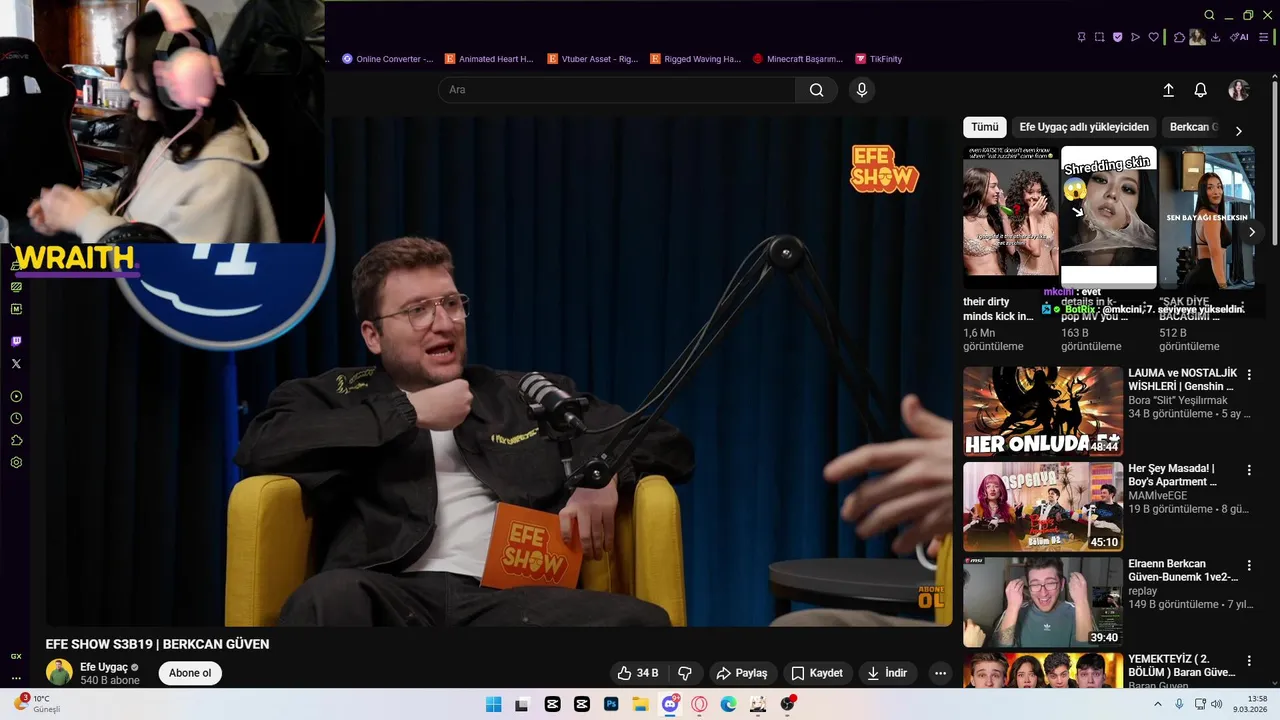Open 'Sen bayağı esneksin' short thumbnail
The image size is (1280, 720).
coord(1206,217)
